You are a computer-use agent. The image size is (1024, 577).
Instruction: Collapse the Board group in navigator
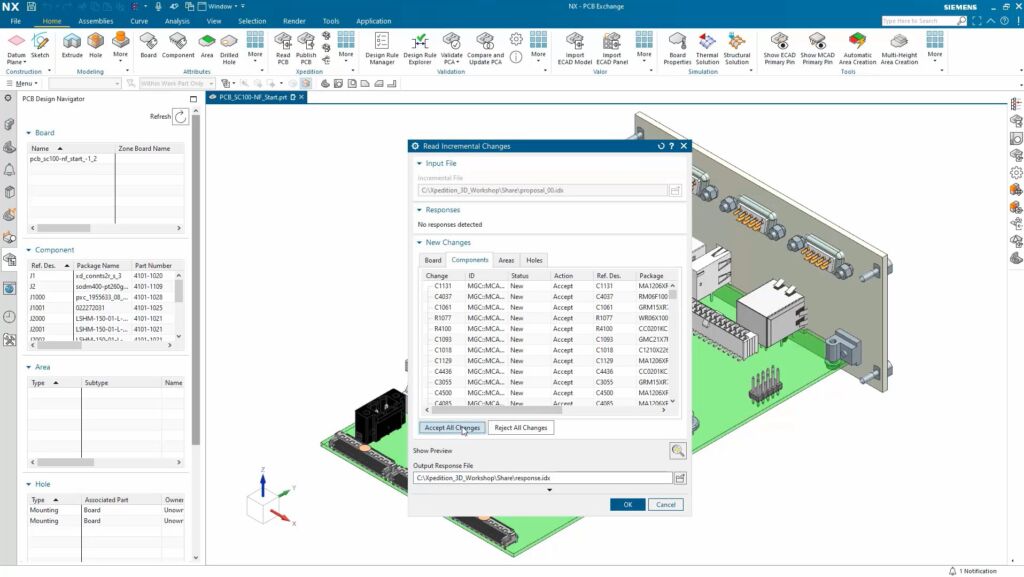pyautogui.click(x=29, y=133)
